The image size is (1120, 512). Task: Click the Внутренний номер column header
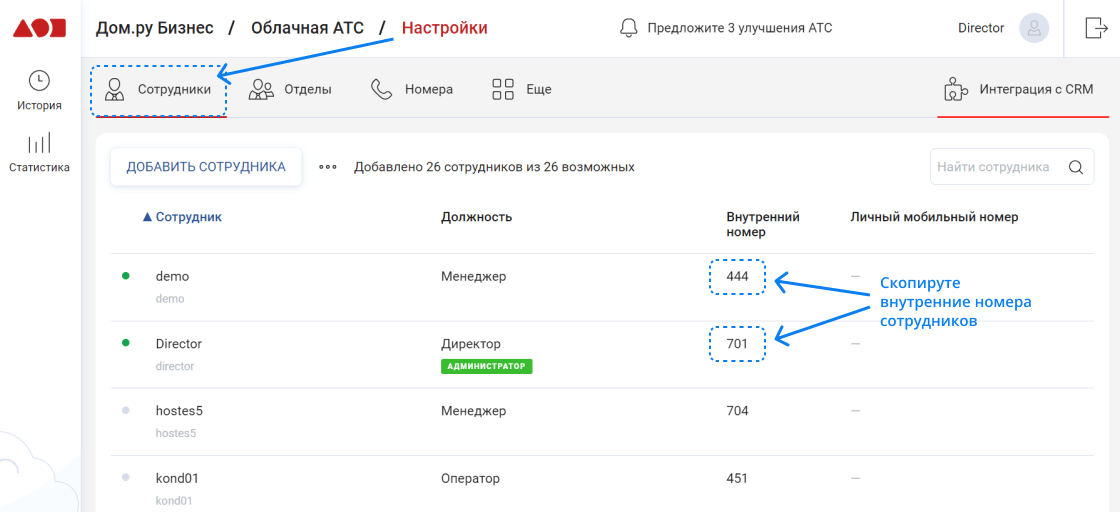click(x=763, y=224)
